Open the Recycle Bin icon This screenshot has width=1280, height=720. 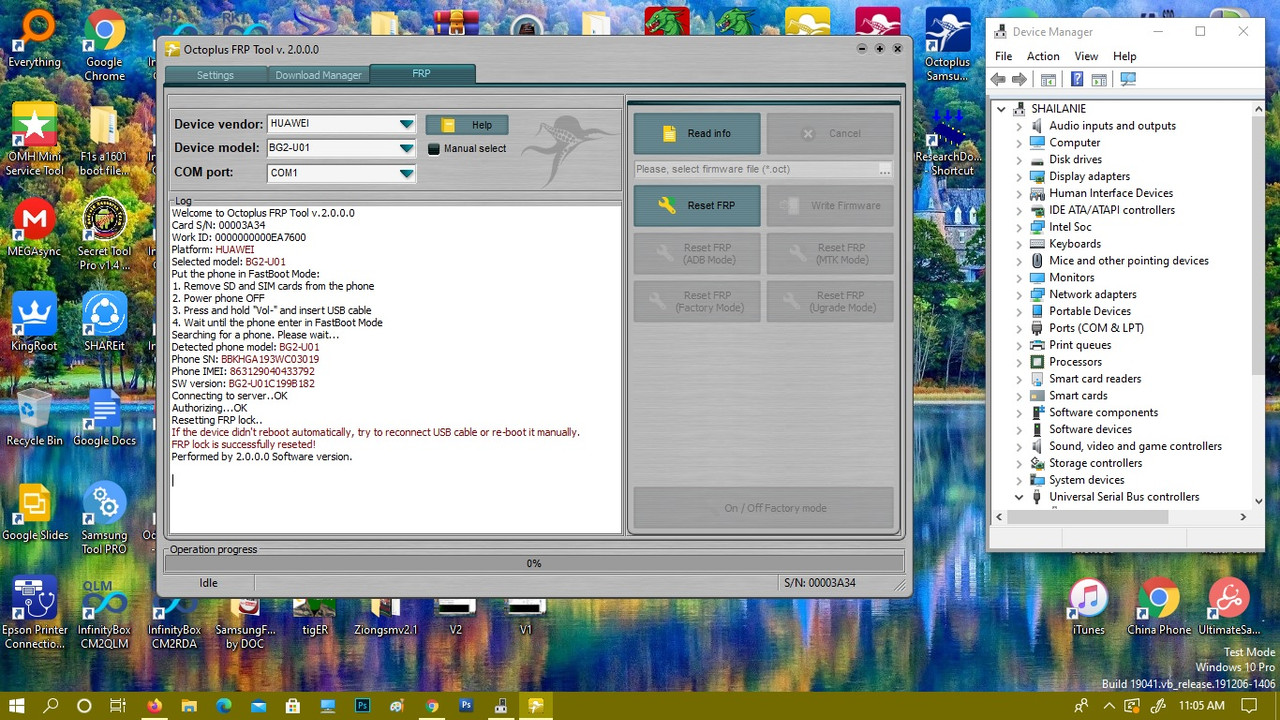pos(34,417)
